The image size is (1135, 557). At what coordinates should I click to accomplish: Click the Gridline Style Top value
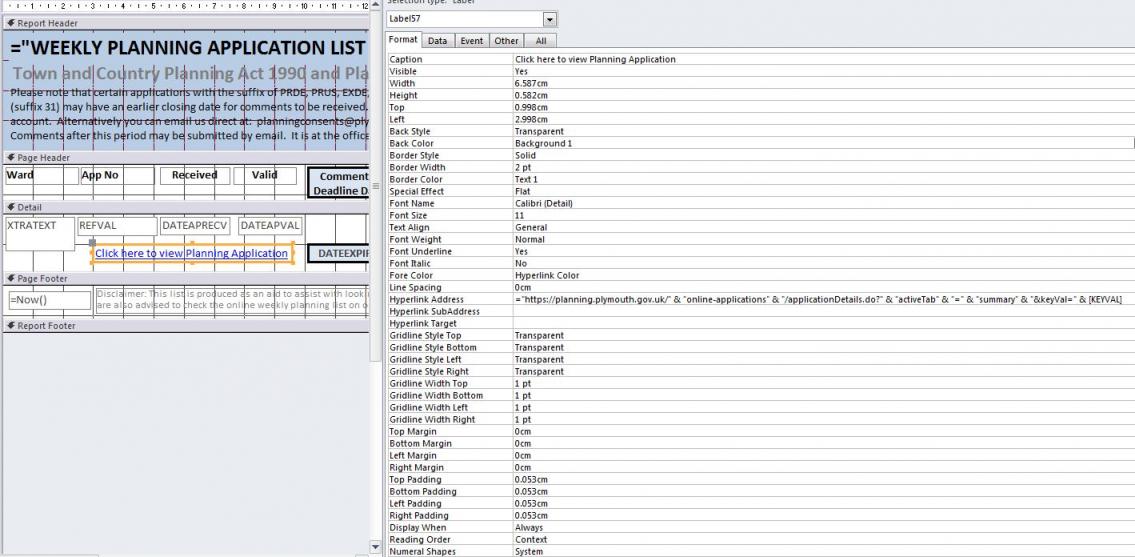(x=823, y=335)
